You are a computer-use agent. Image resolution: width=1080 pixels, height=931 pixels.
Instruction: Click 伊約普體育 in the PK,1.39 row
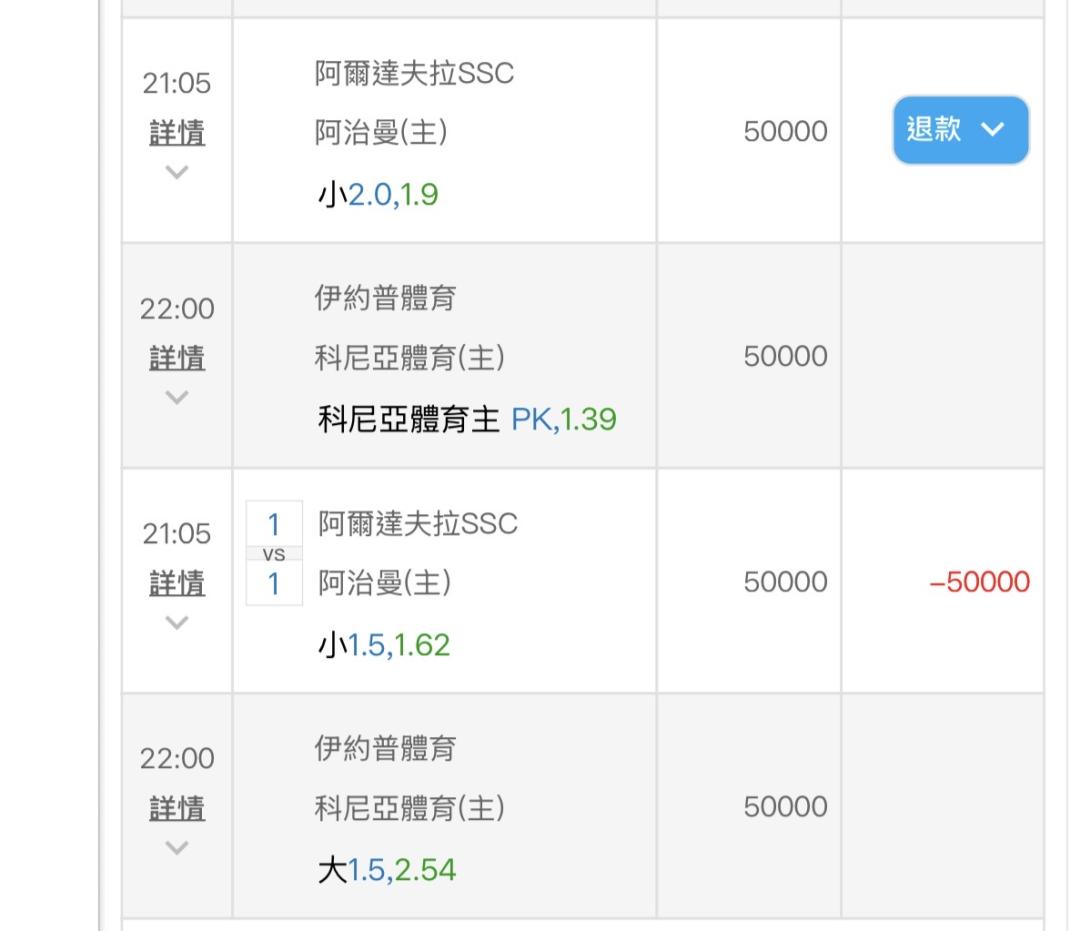(x=385, y=299)
